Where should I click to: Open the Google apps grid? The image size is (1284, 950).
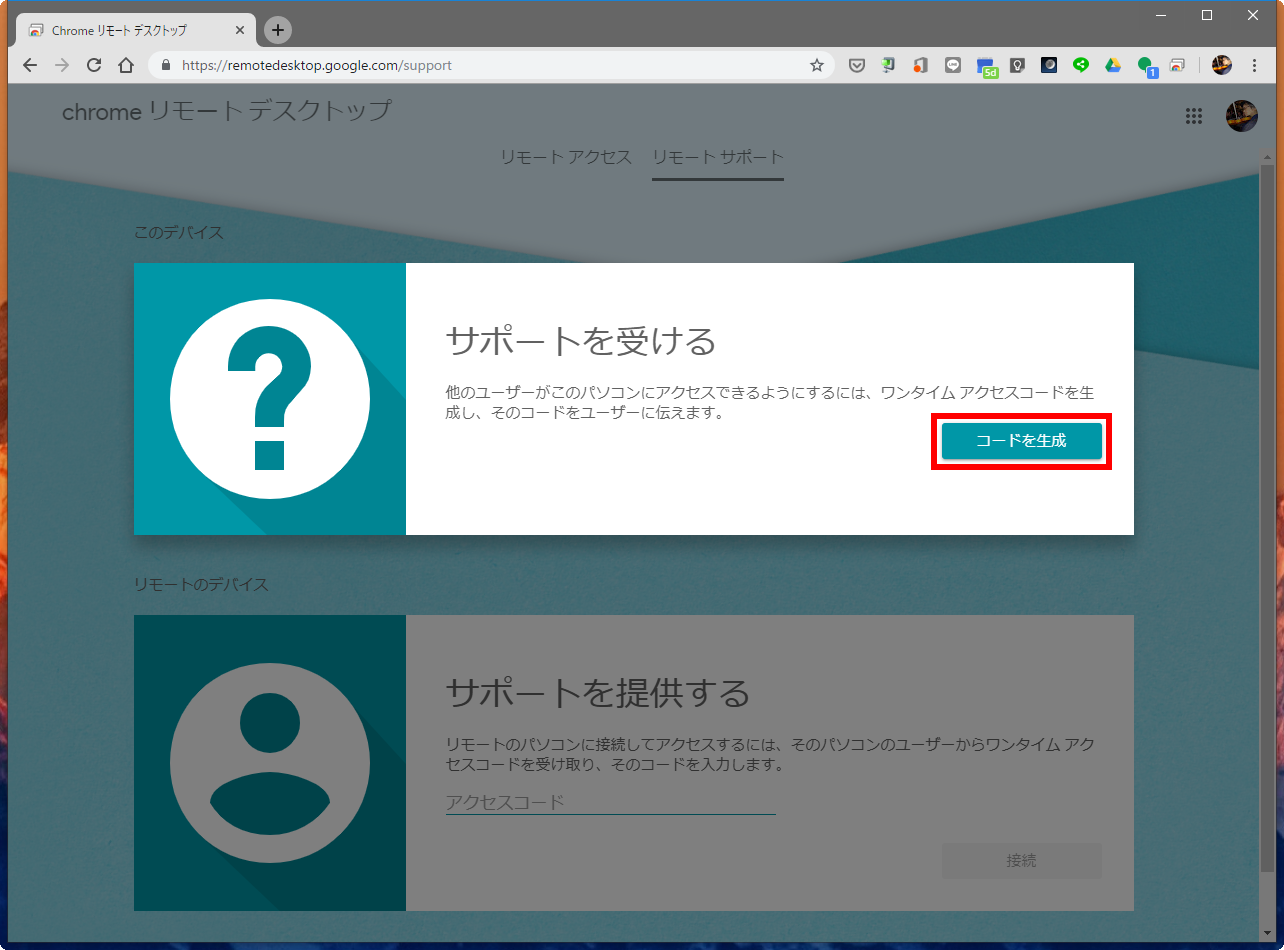point(1193,116)
